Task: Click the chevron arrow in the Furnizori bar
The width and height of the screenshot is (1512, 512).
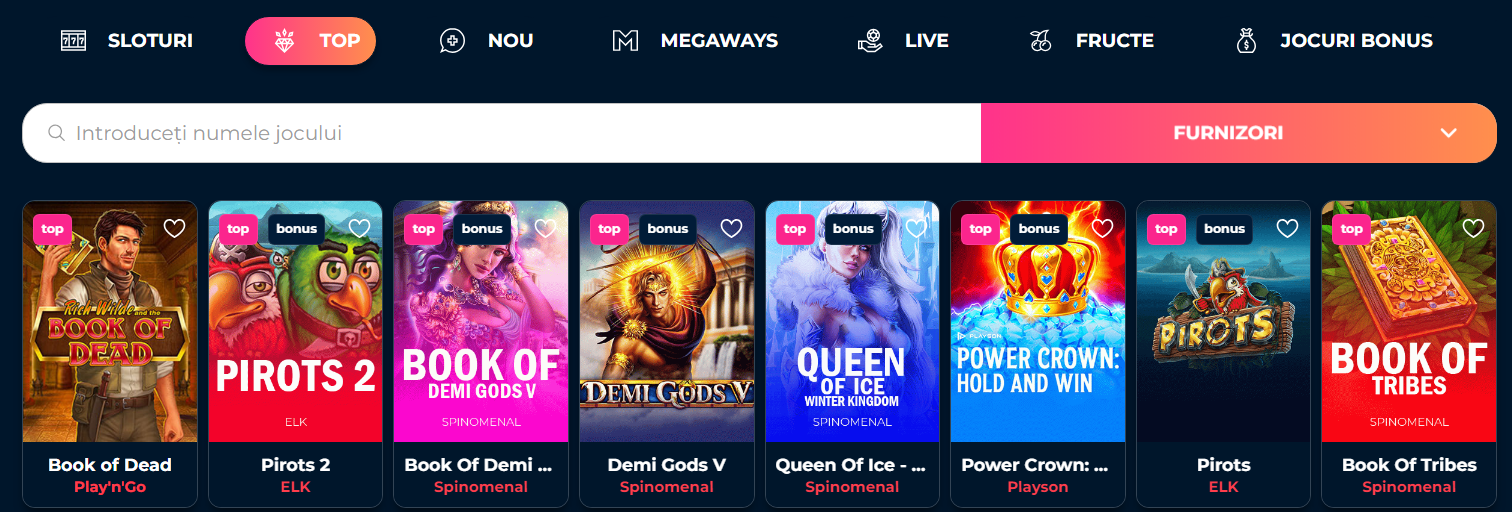Action: click(x=1449, y=133)
